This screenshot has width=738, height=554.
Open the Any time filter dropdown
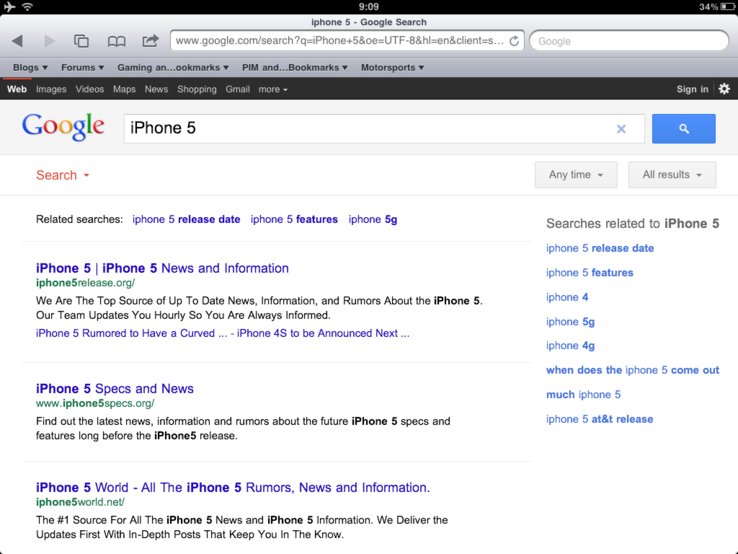(x=576, y=175)
